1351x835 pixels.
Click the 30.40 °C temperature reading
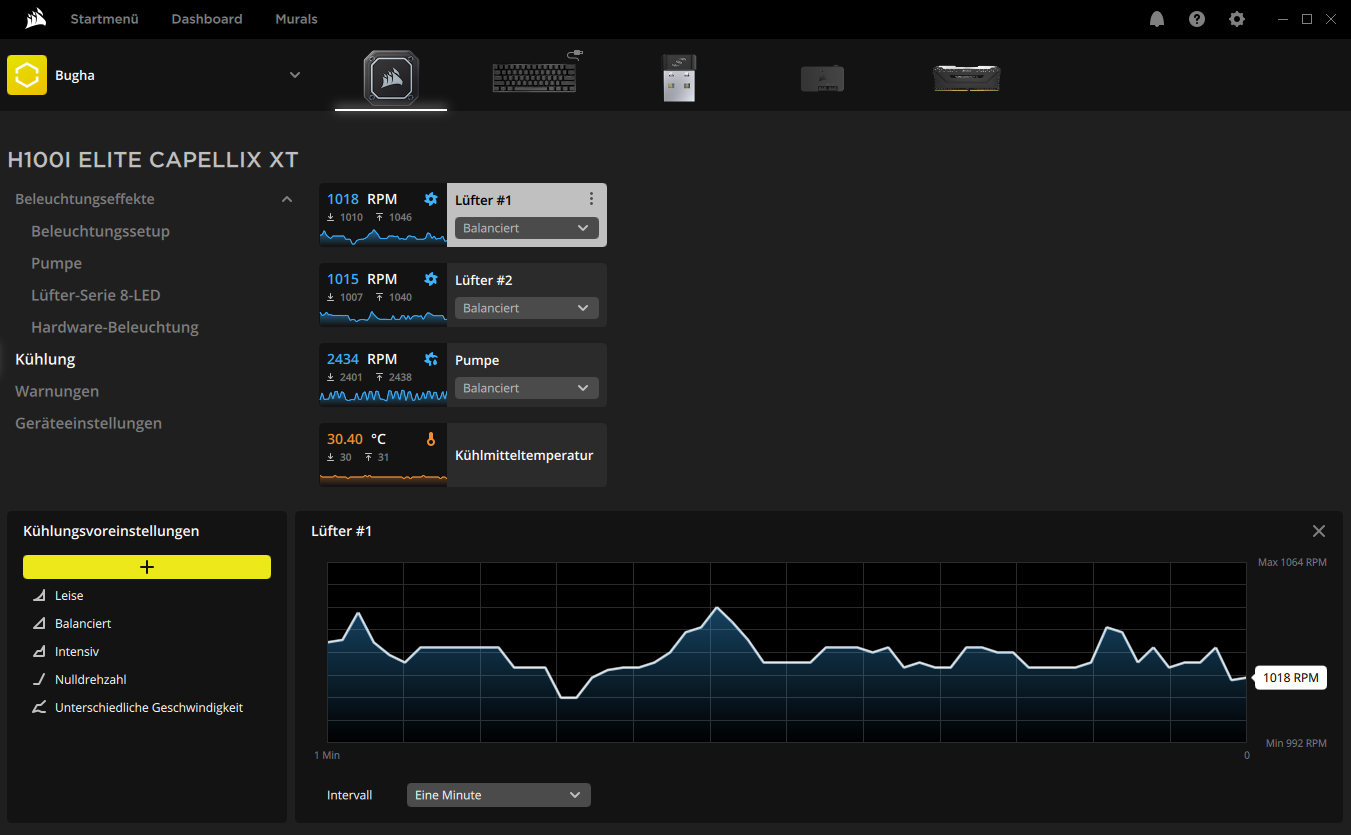pos(356,439)
